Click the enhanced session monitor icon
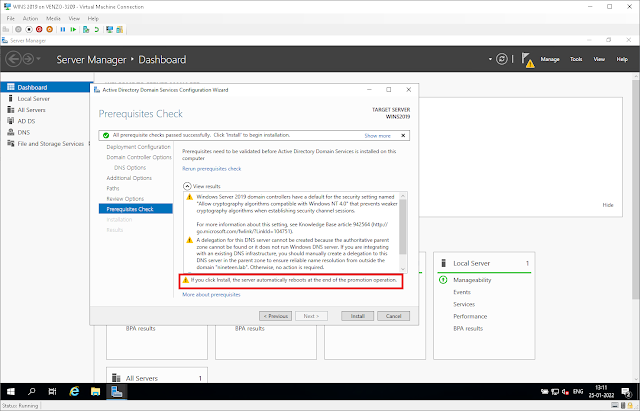 coord(109,29)
